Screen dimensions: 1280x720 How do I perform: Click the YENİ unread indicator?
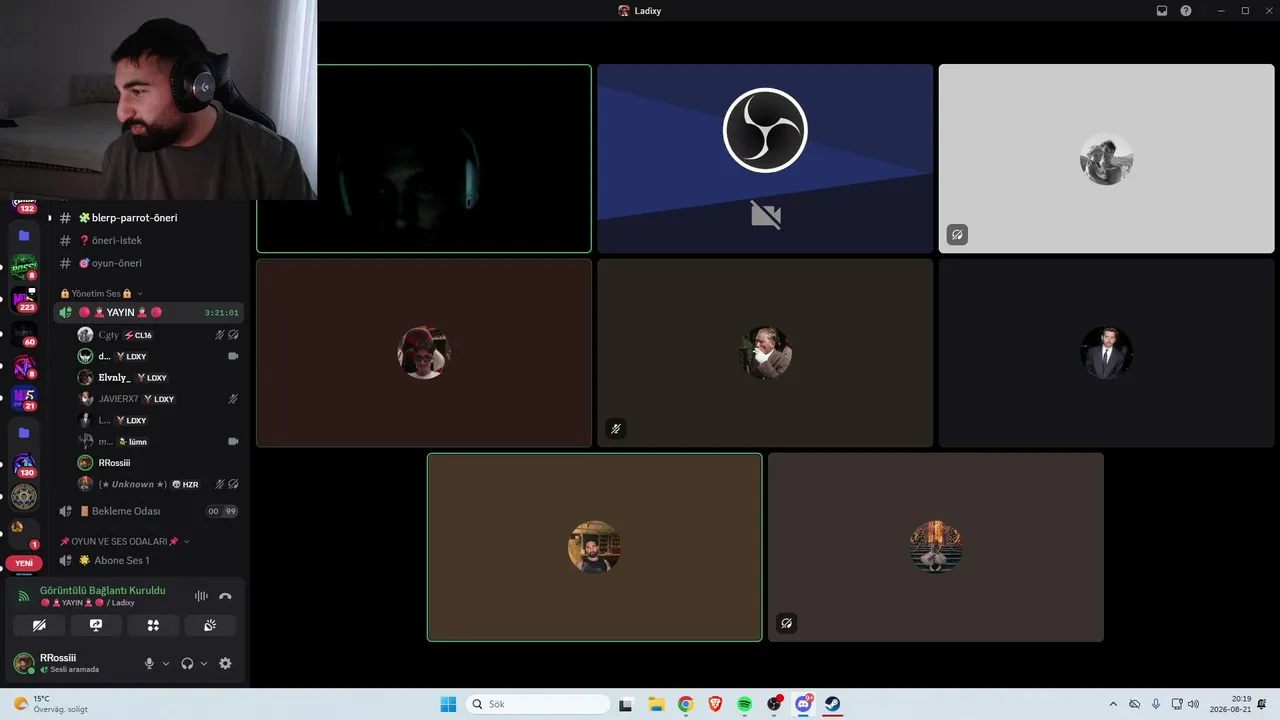(24, 563)
